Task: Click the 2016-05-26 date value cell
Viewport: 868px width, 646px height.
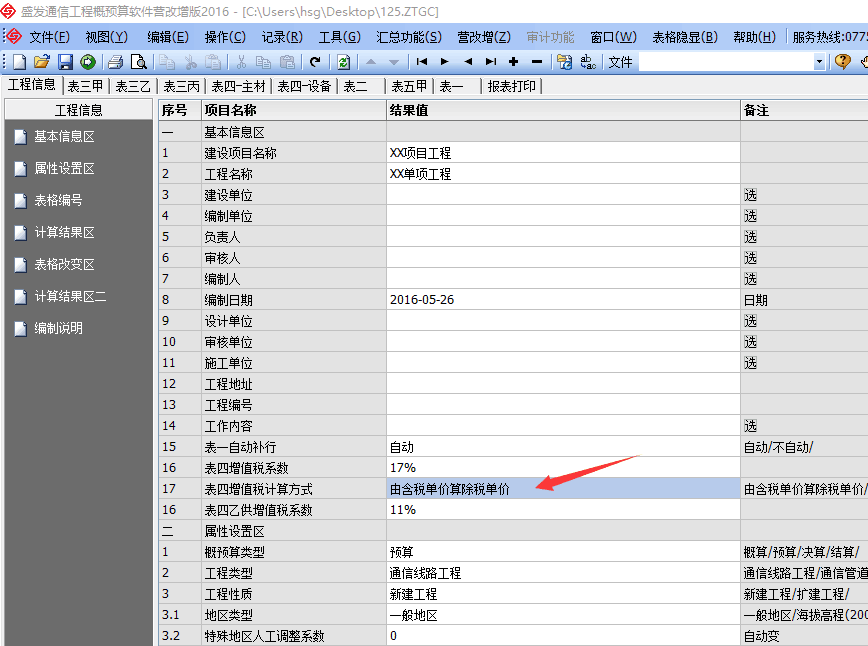Action: coord(563,300)
